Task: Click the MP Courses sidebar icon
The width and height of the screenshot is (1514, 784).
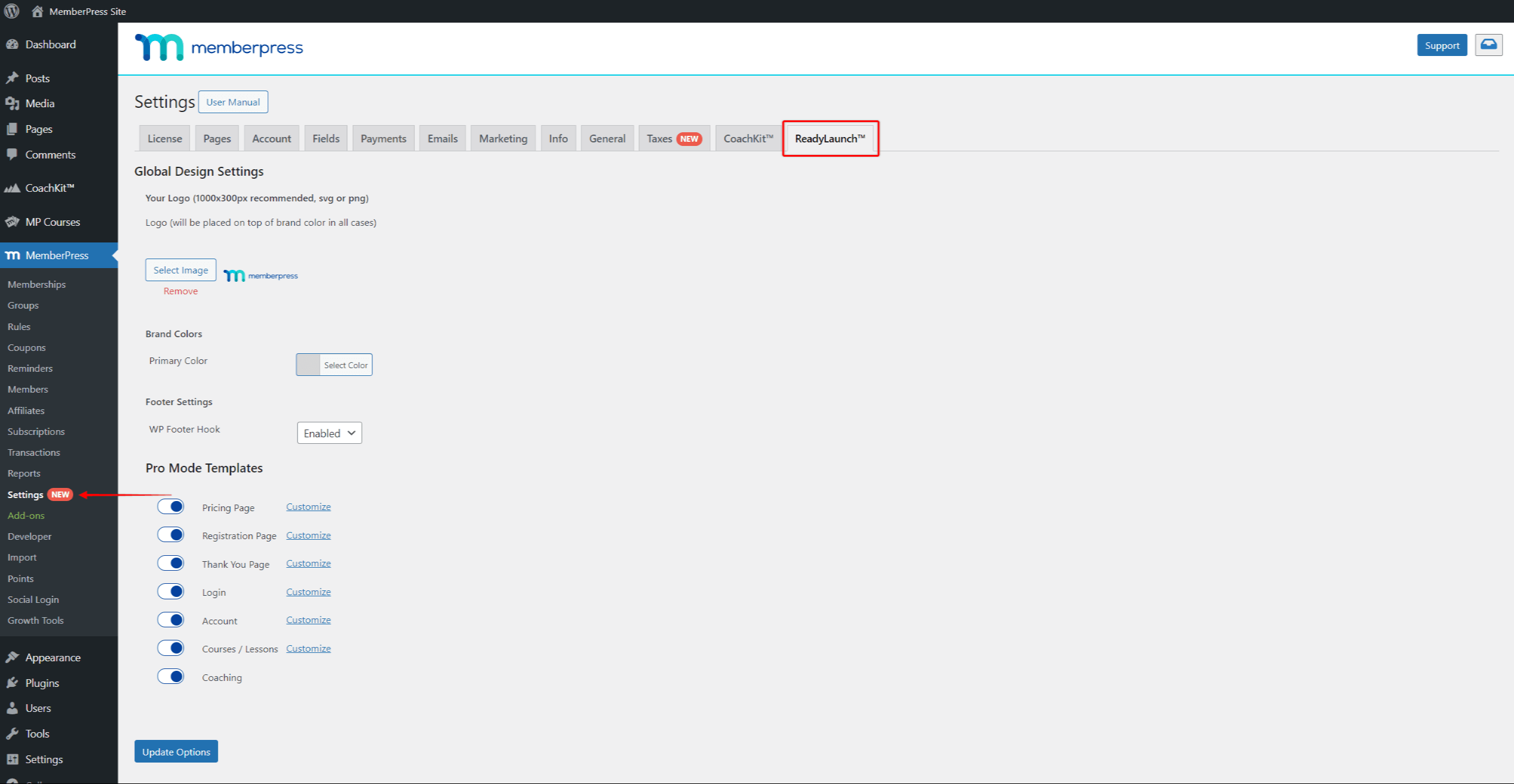Action: coord(14,222)
